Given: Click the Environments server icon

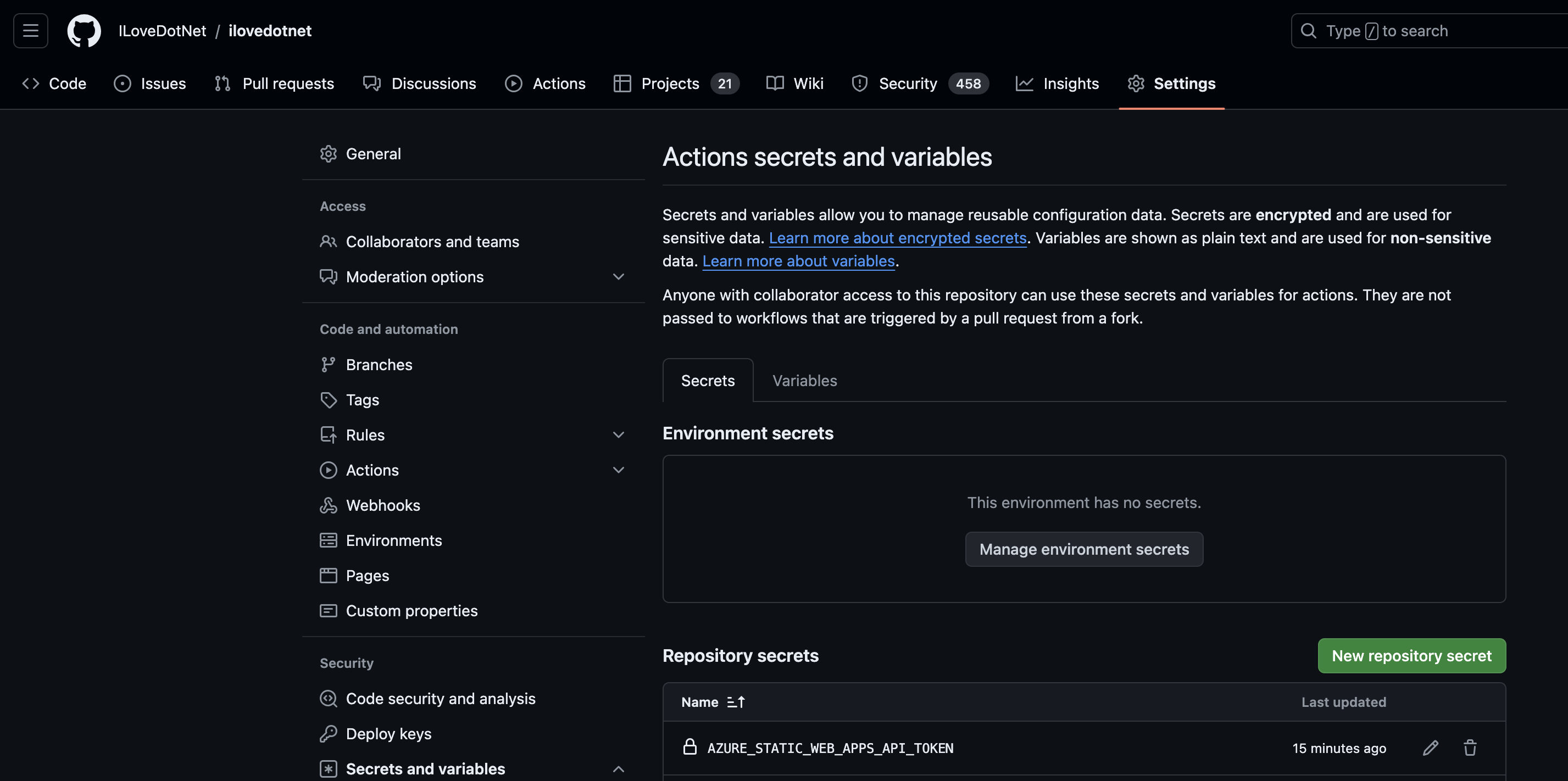Looking at the screenshot, I should pyautogui.click(x=329, y=540).
